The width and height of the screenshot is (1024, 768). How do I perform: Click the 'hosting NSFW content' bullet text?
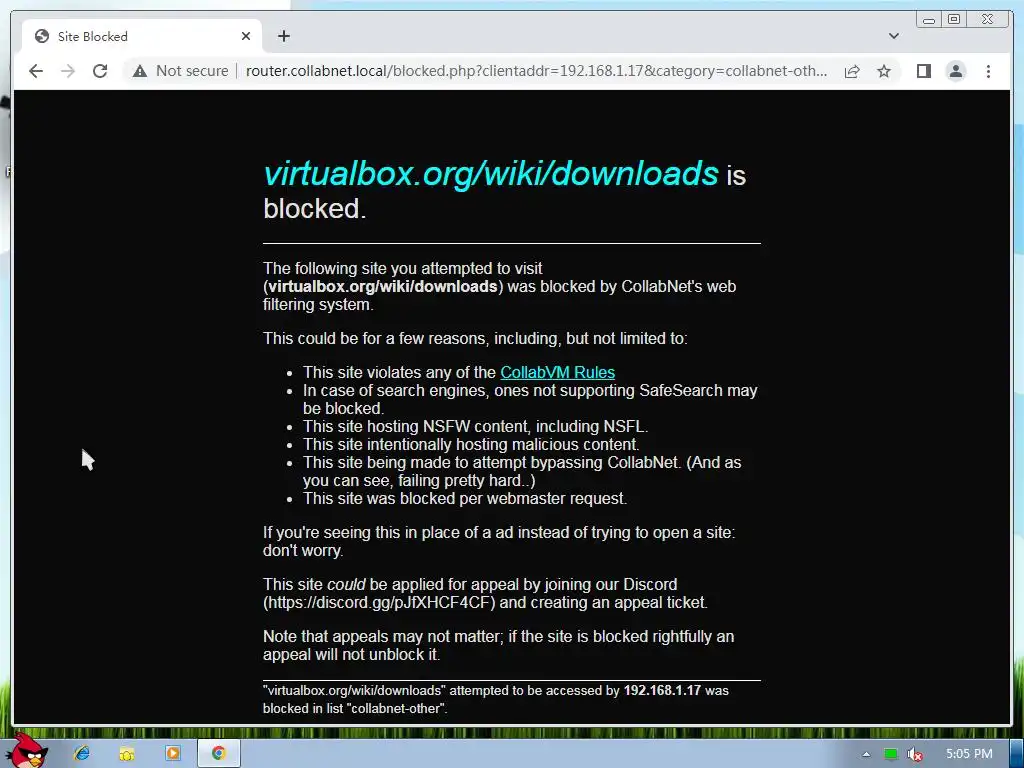tap(475, 426)
